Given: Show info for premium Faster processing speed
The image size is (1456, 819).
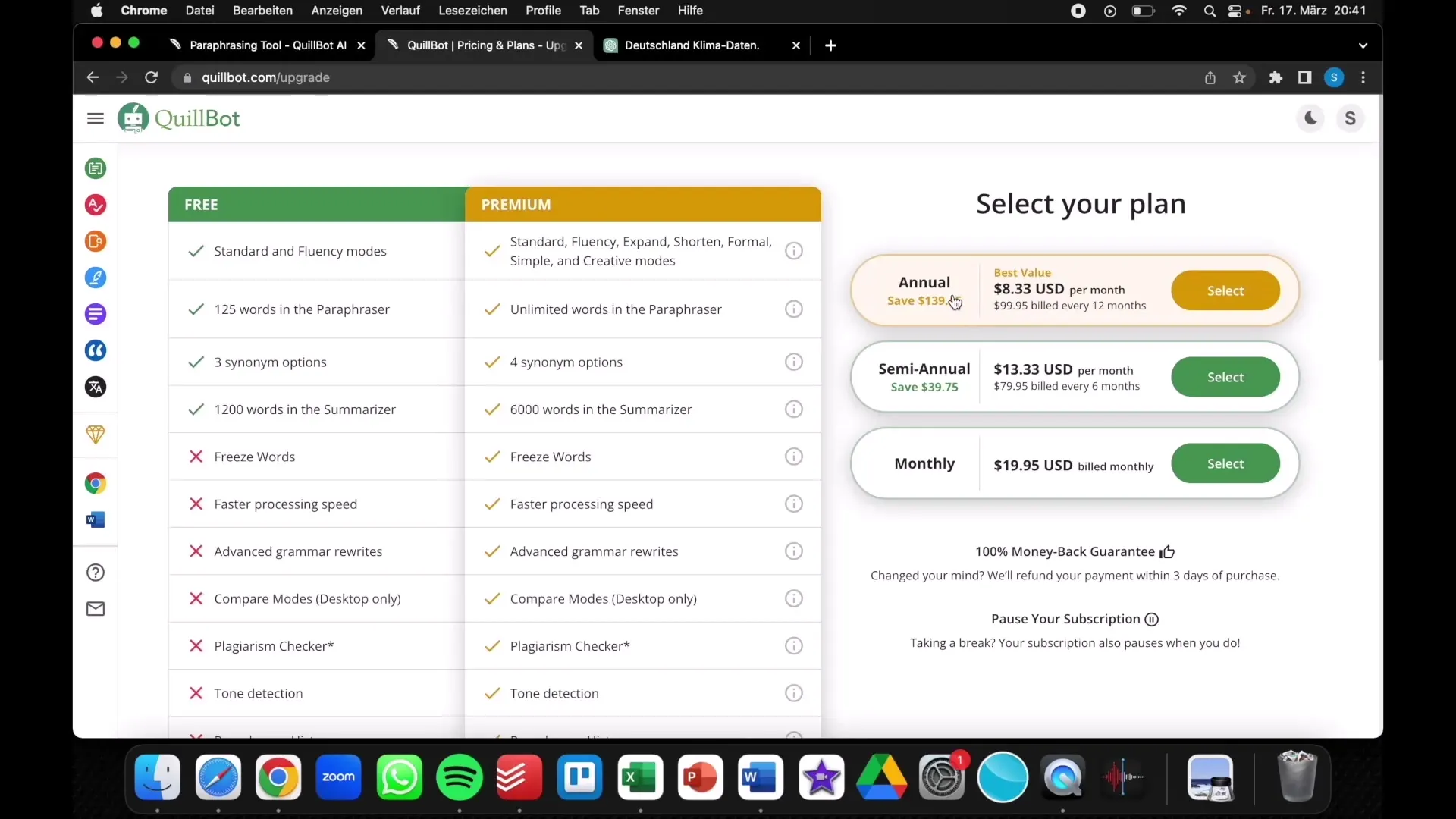Looking at the screenshot, I should 793,504.
